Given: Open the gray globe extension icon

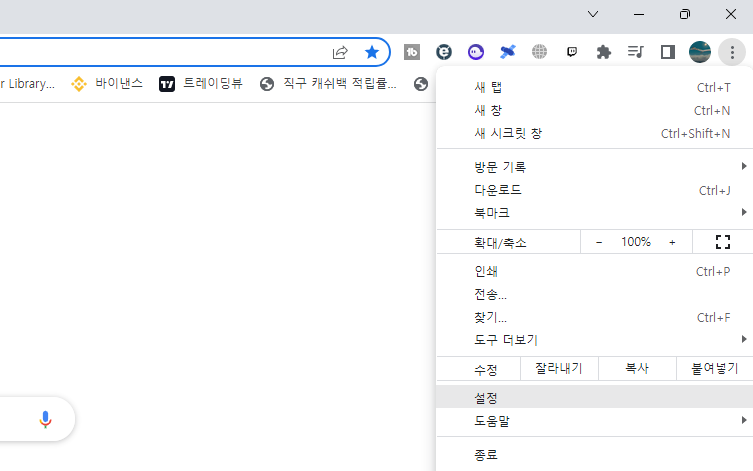Looking at the screenshot, I should click(x=539, y=52).
